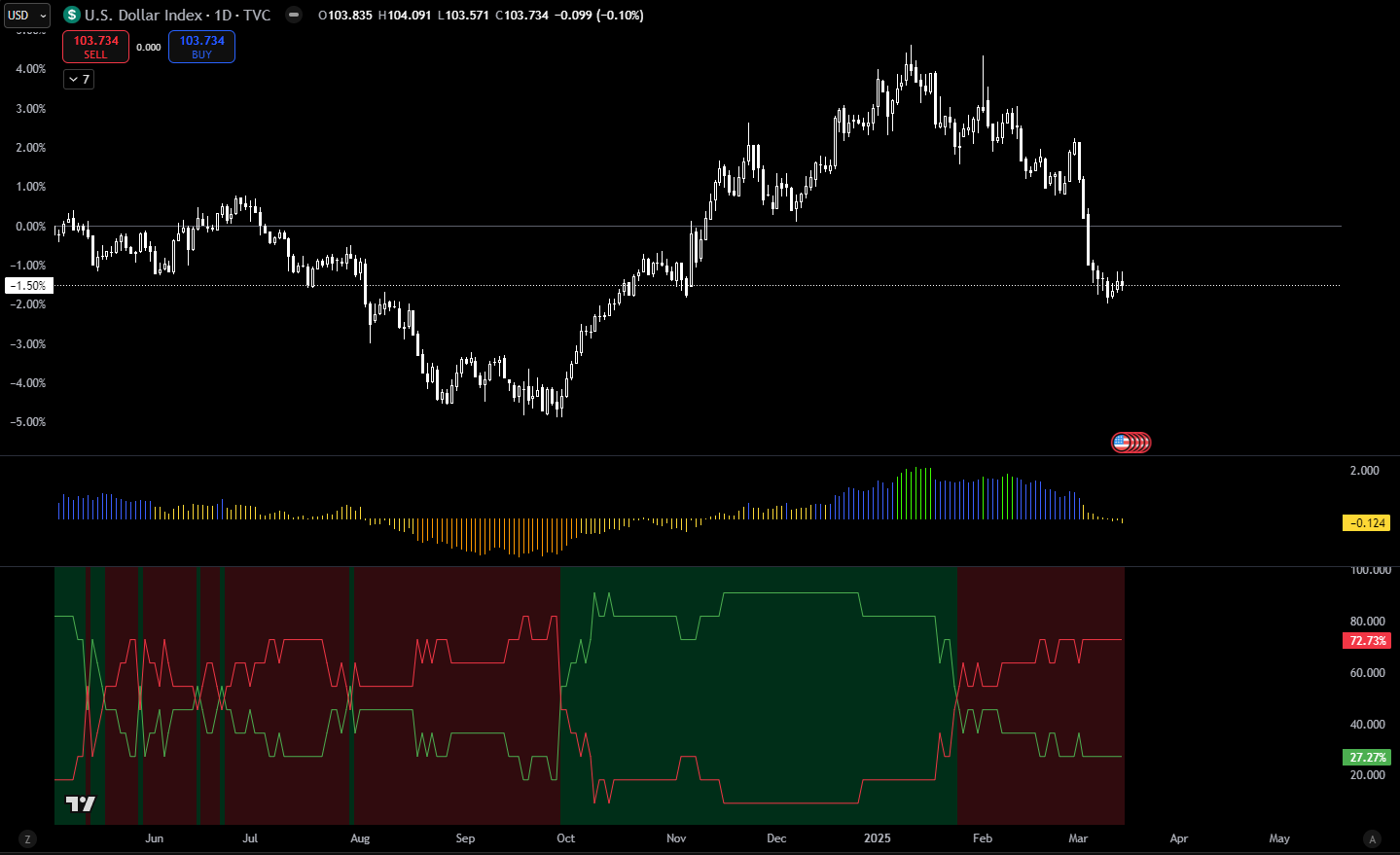Click the US flag icon on the chart
This screenshot has height=855, width=1400.
1131,442
